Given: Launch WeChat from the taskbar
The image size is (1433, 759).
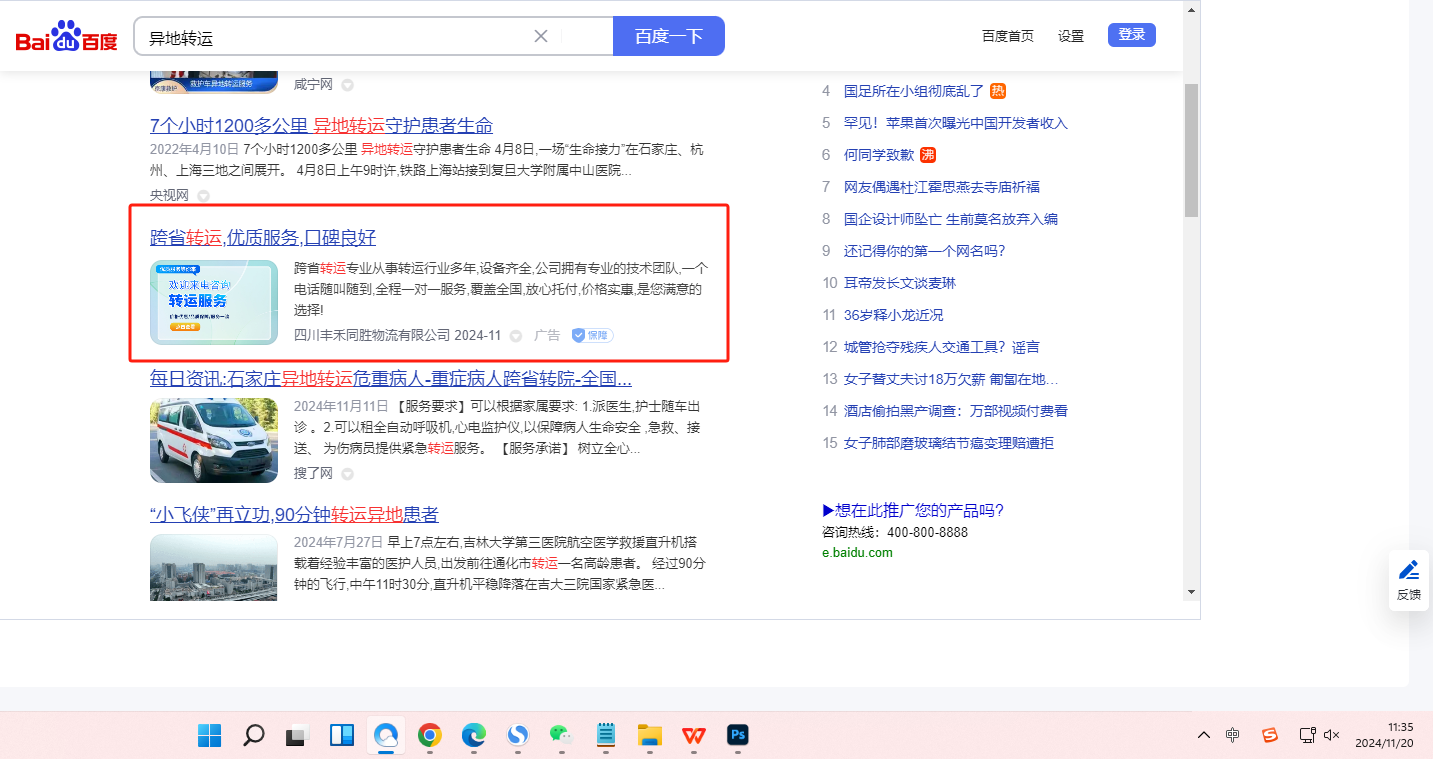Looking at the screenshot, I should tap(561, 736).
